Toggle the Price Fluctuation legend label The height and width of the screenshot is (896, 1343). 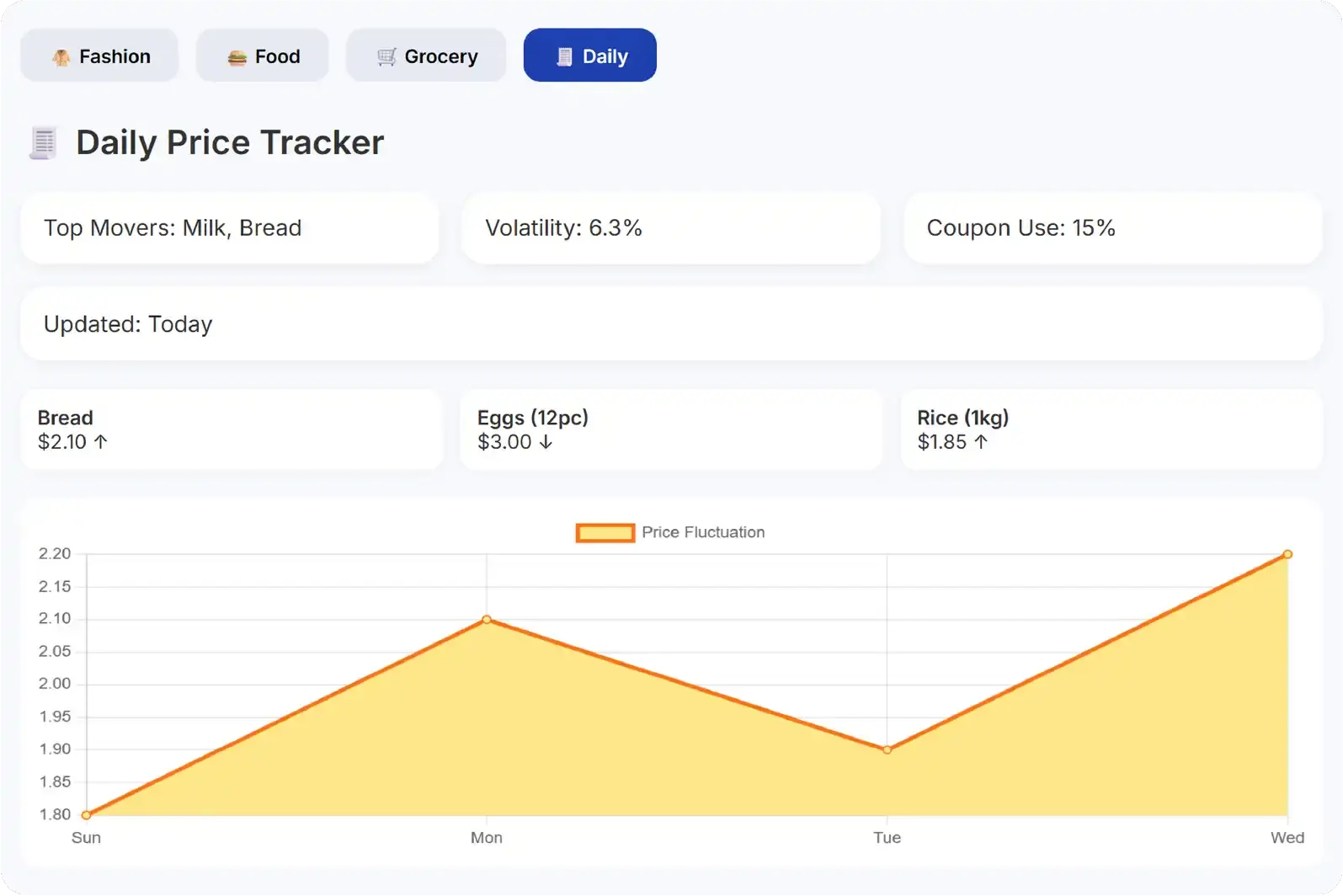click(703, 532)
